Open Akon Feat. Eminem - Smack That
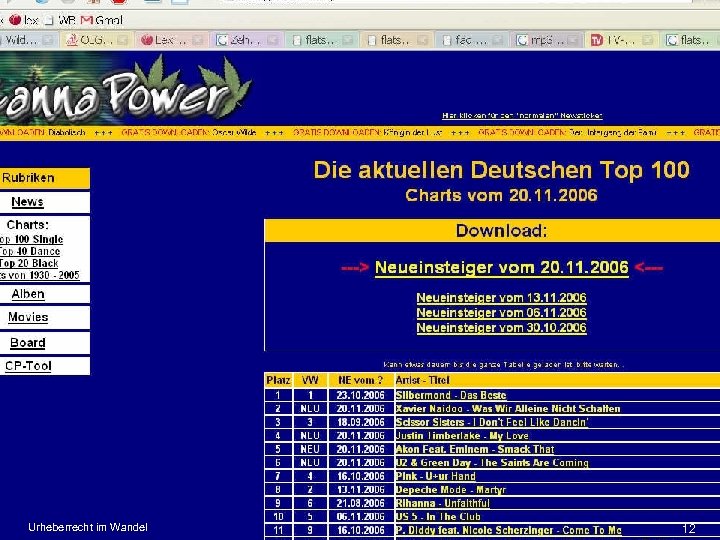 475,449
